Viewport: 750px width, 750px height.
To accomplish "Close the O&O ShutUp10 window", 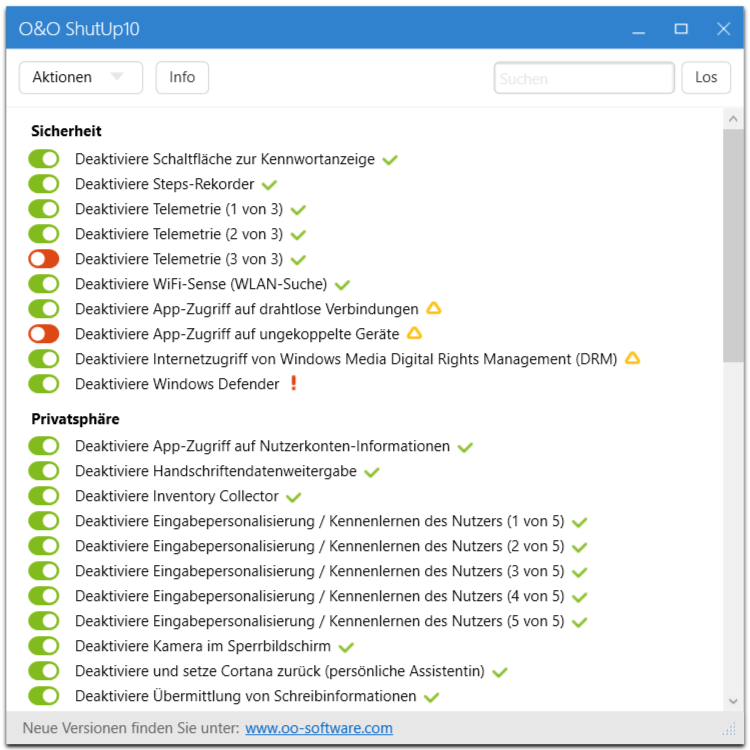I will coord(723,29).
